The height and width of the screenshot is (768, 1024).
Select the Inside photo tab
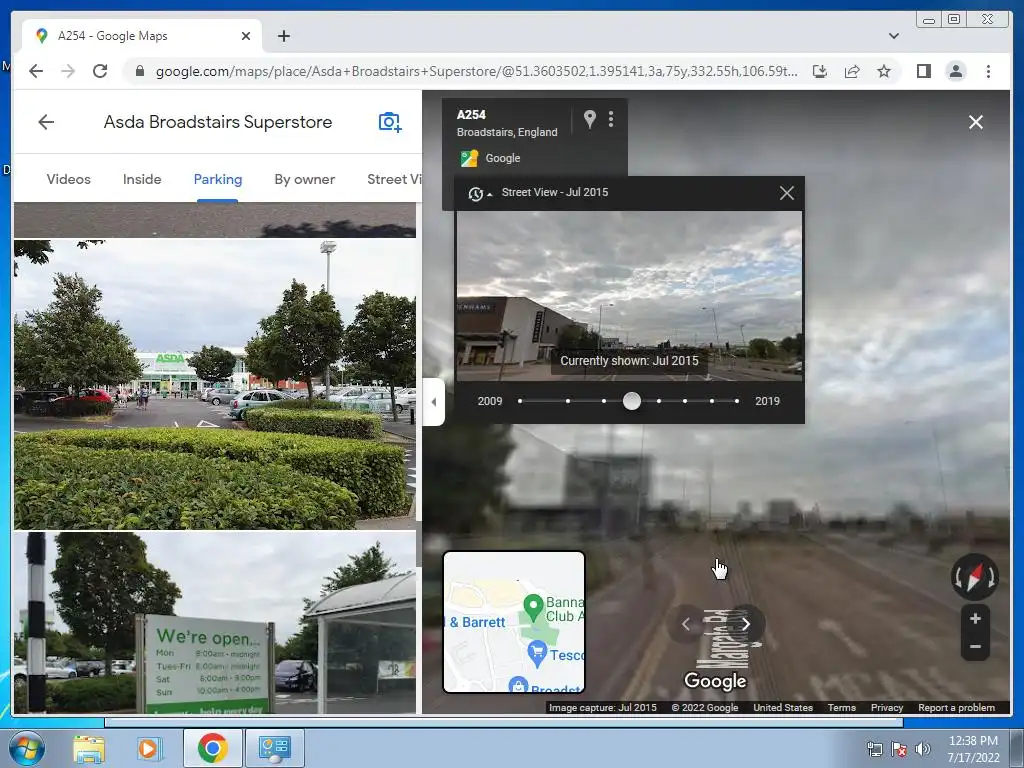[142, 179]
